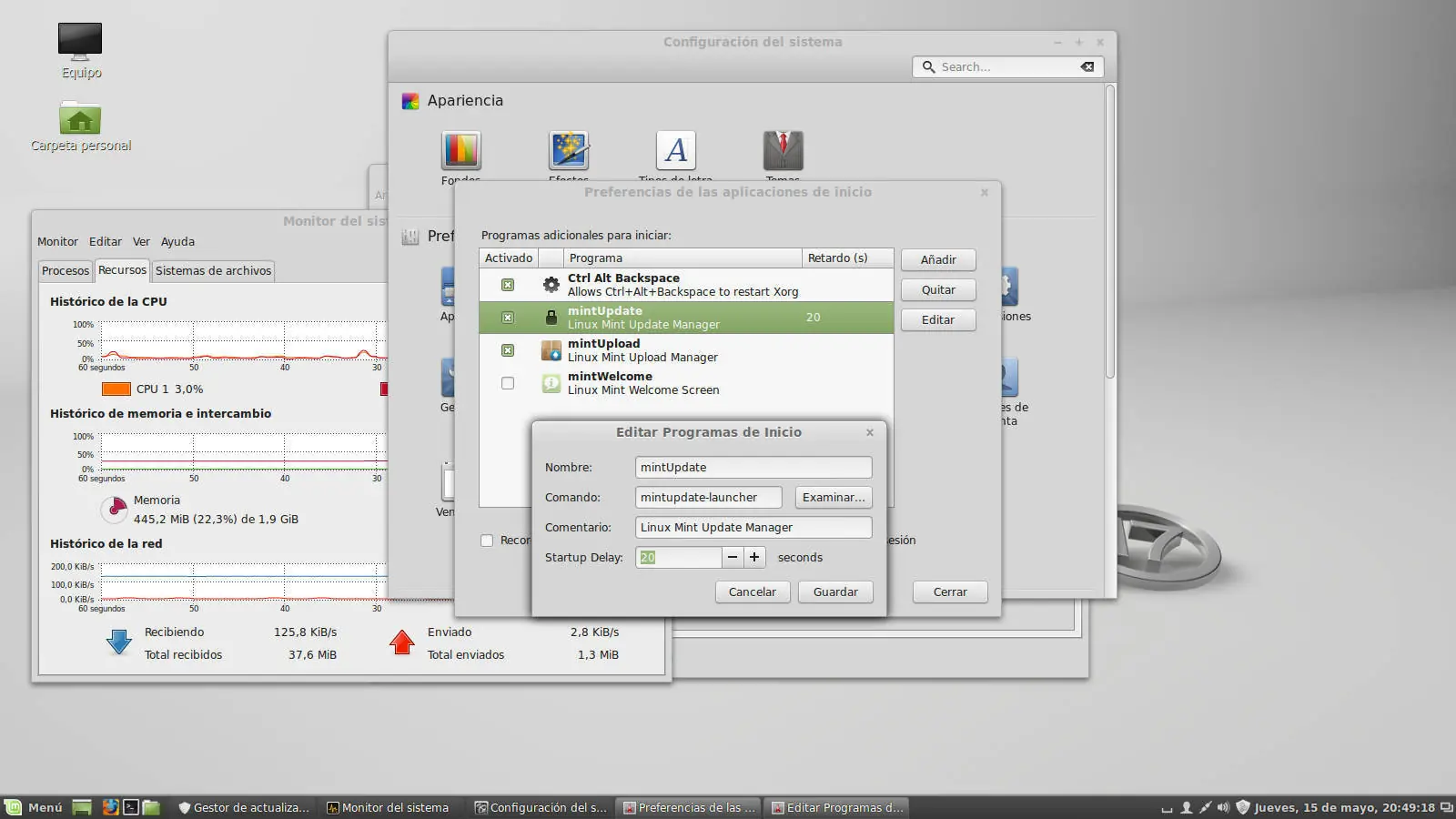The width and height of the screenshot is (1456, 819).
Task: Increase Startup Delay with plus button
Action: [754, 557]
